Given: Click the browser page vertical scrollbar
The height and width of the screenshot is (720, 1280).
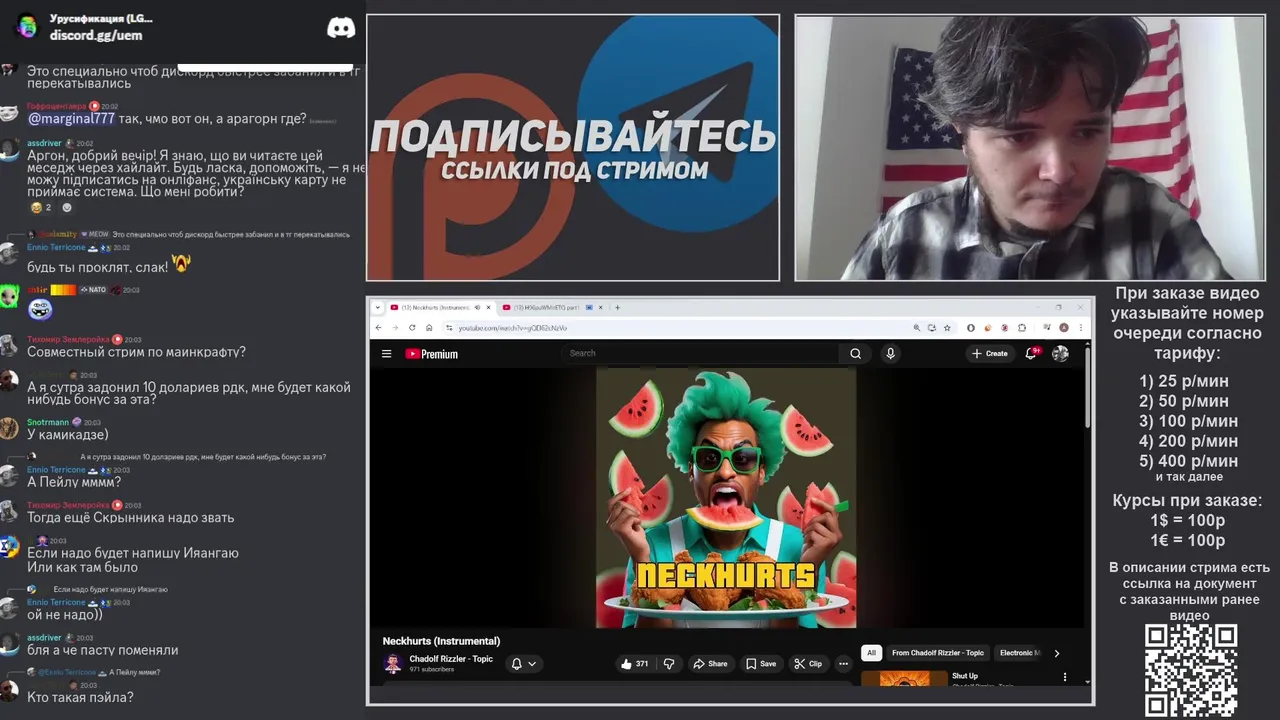Looking at the screenshot, I should [1087, 390].
